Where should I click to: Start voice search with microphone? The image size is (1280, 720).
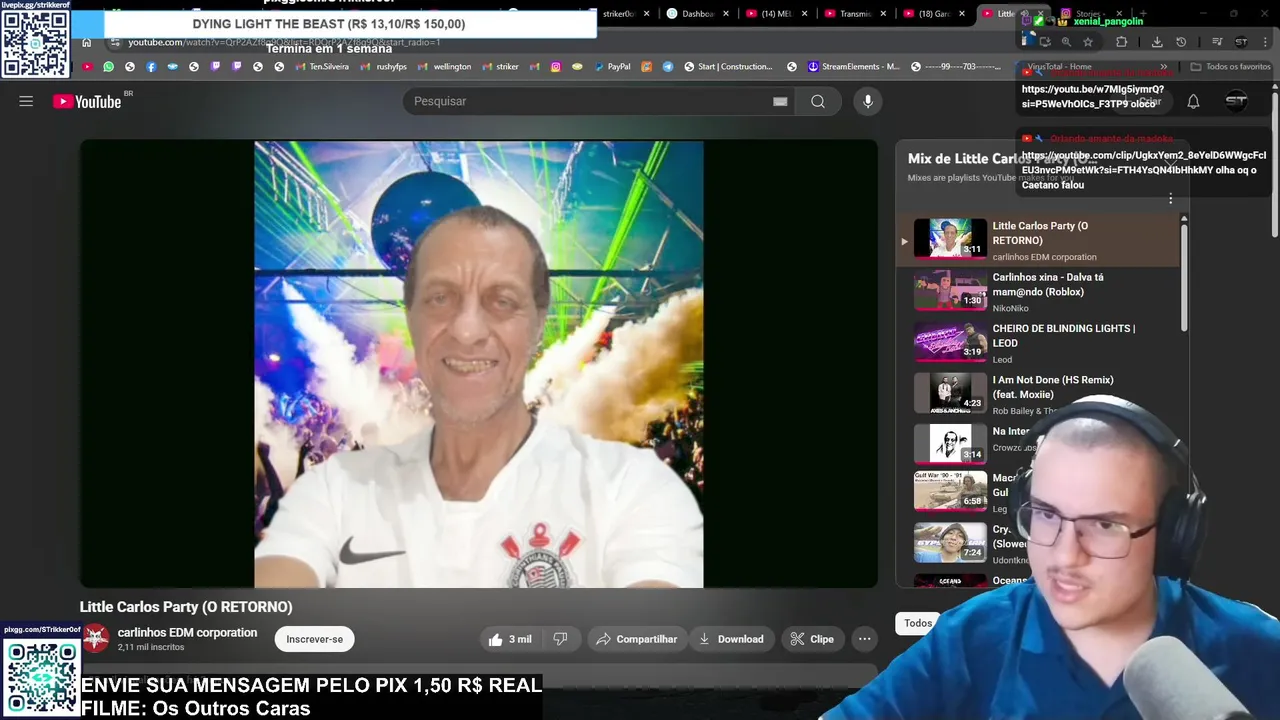[x=867, y=101]
